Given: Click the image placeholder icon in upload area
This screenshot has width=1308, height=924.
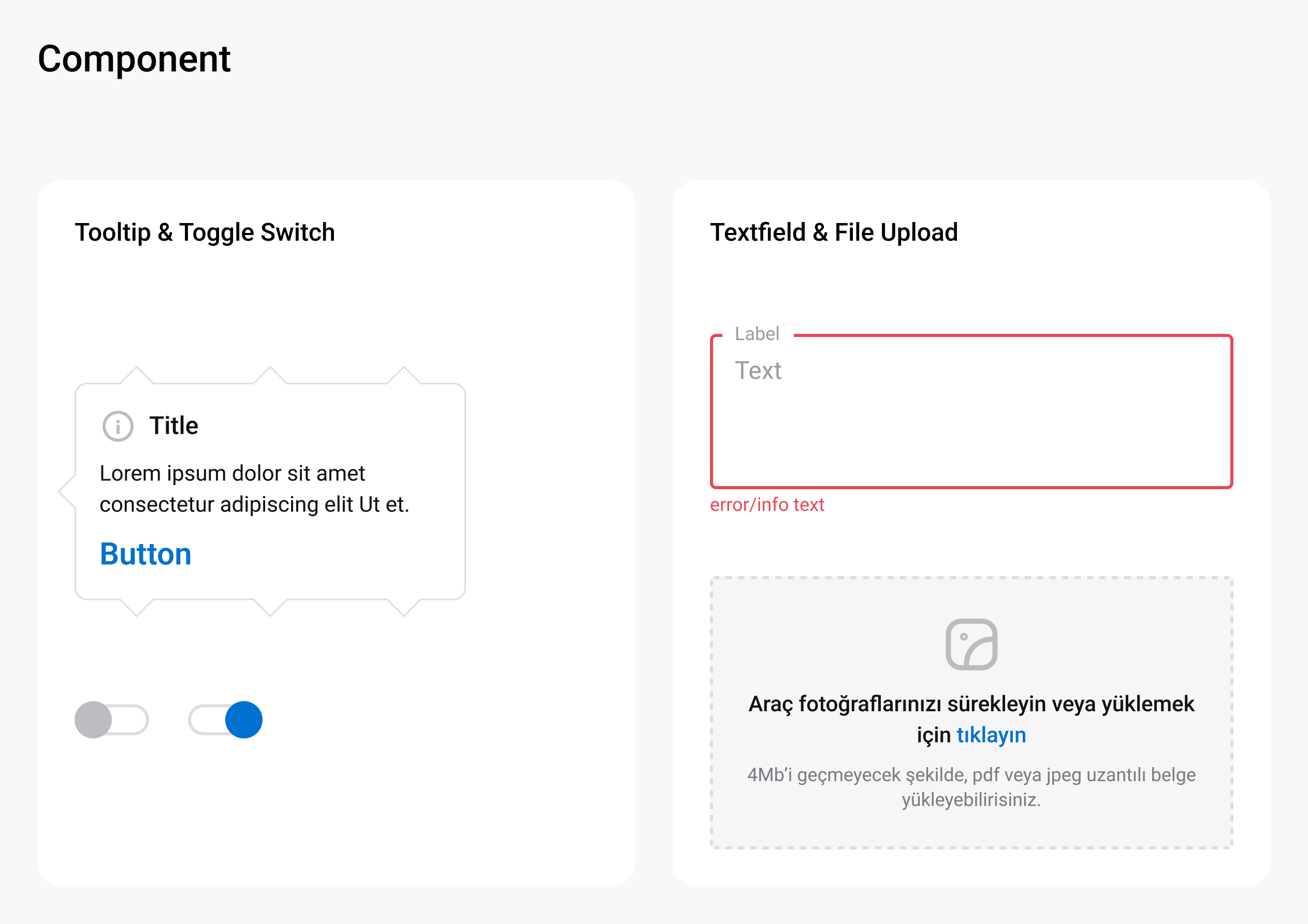Looking at the screenshot, I should (971, 644).
